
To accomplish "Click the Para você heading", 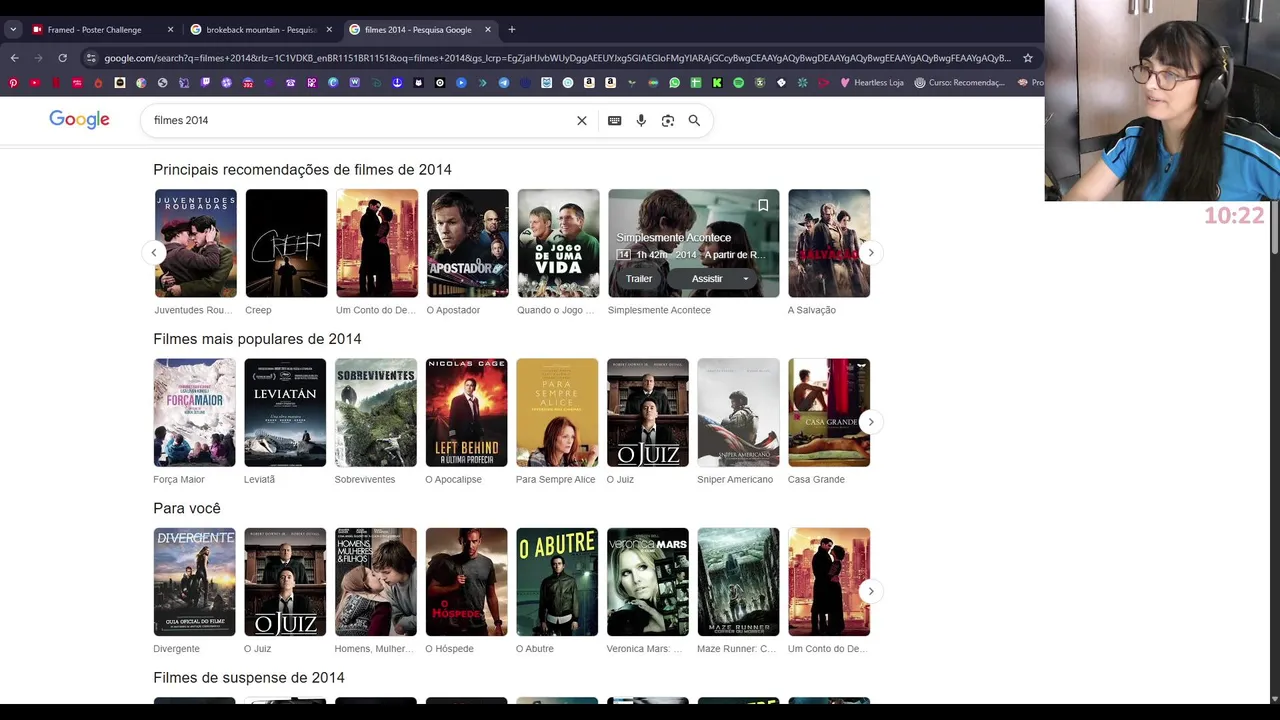I will point(187,508).
